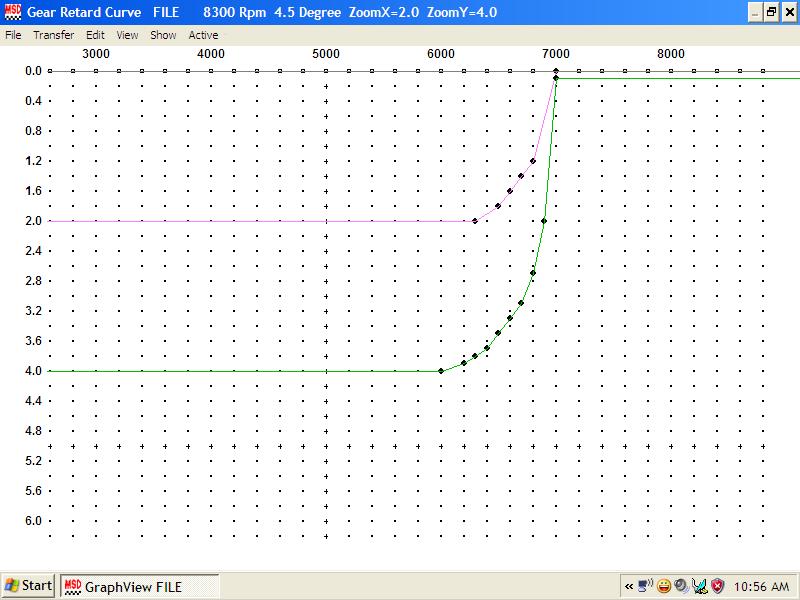The width and height of the screenshot is (800, 600).
Task: Select the pink curve point at 6600 RPM, 1.6 degrees
Action: point(510,191)
